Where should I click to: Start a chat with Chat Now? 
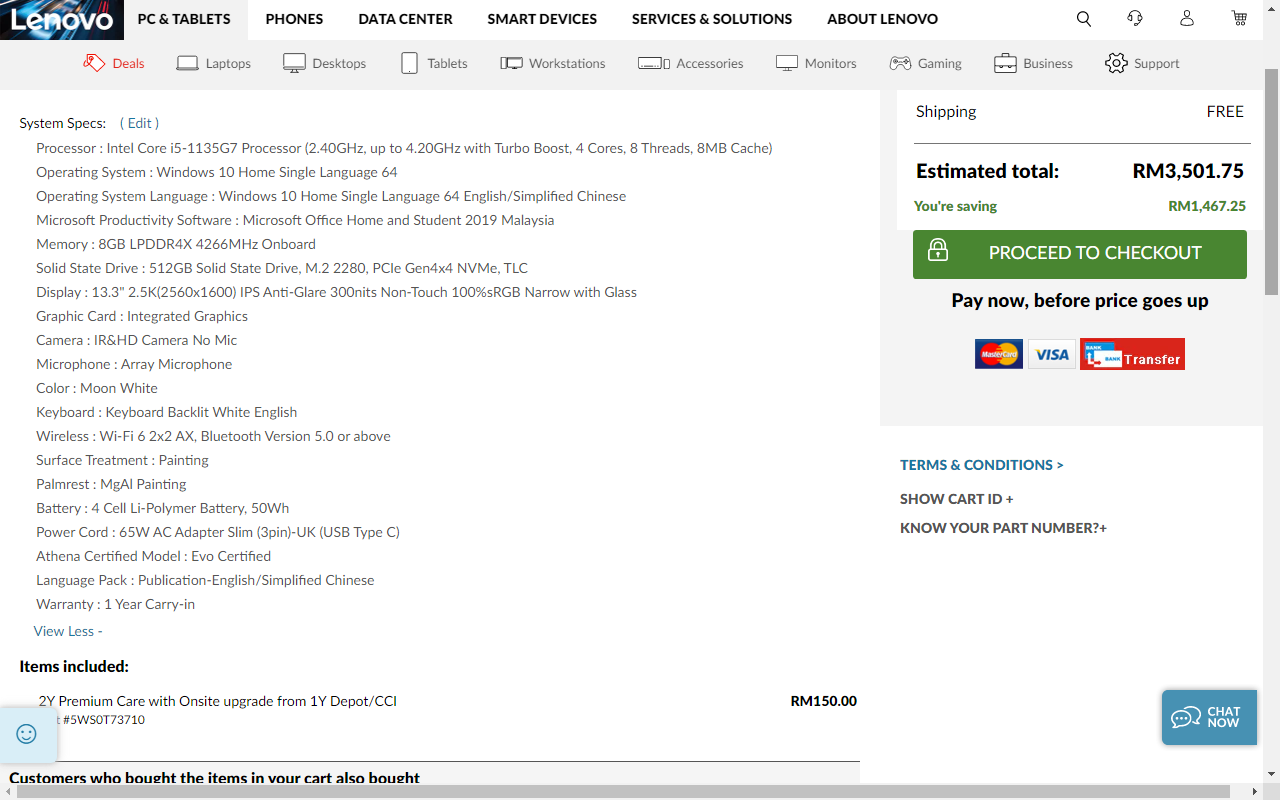click(x=1208, y=717)
